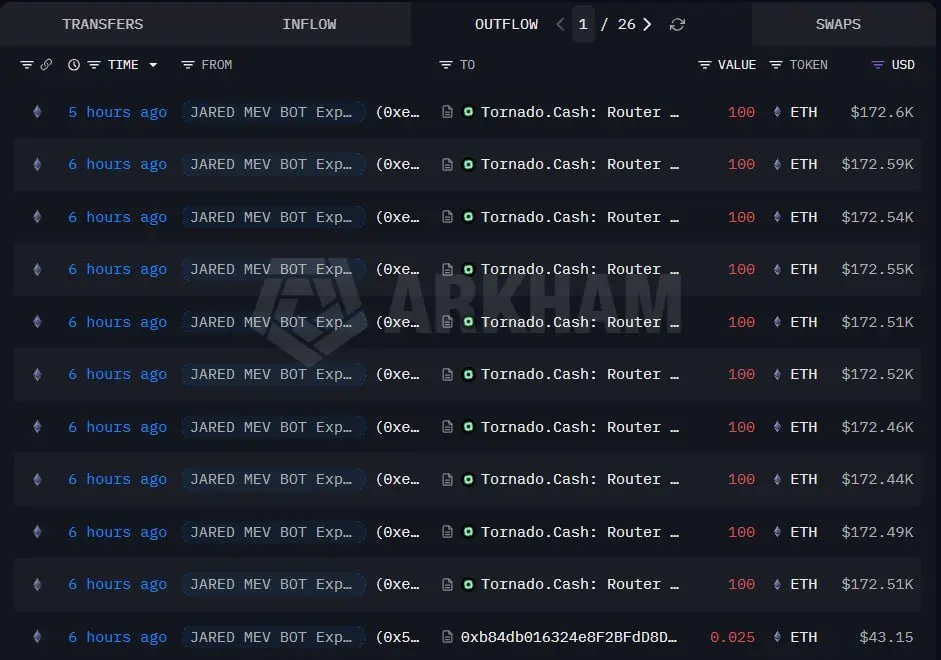Click JARED MEV BOT label in $172.6K row
This screenshot has width=941, height=660.
(273, 112)
